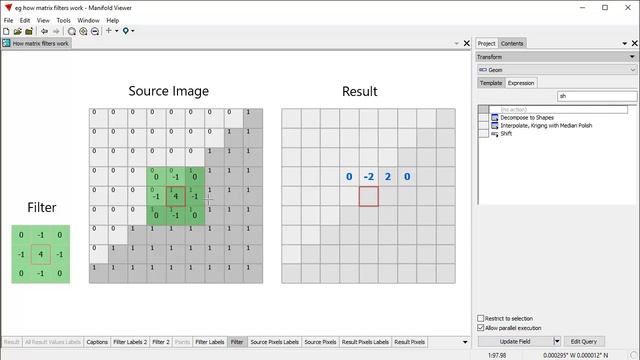Viewport: 640px width, 360px height.
Task: Click the Filter Labels 2 layer tab
Action: (x=130, y=342)
